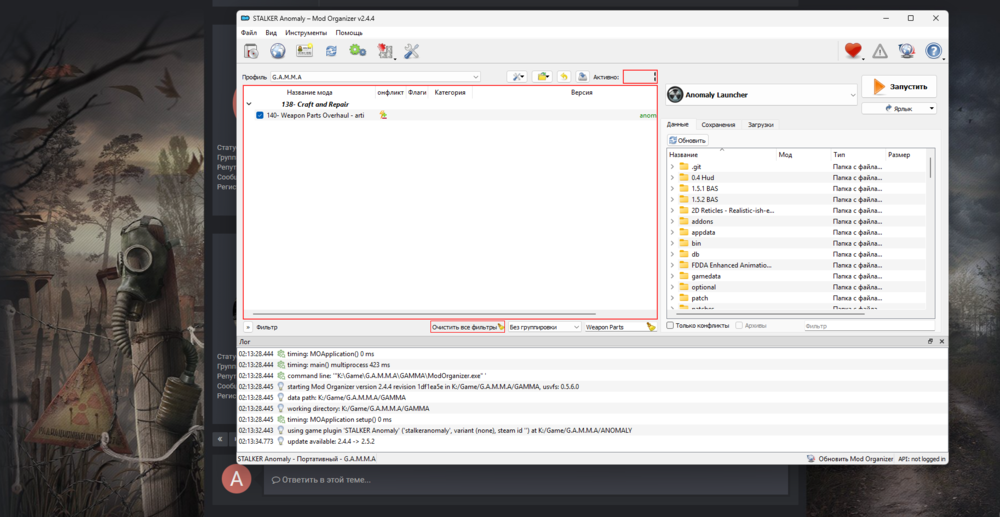Open the Nexus globe icon in toolbar

[x=278, y=51]
